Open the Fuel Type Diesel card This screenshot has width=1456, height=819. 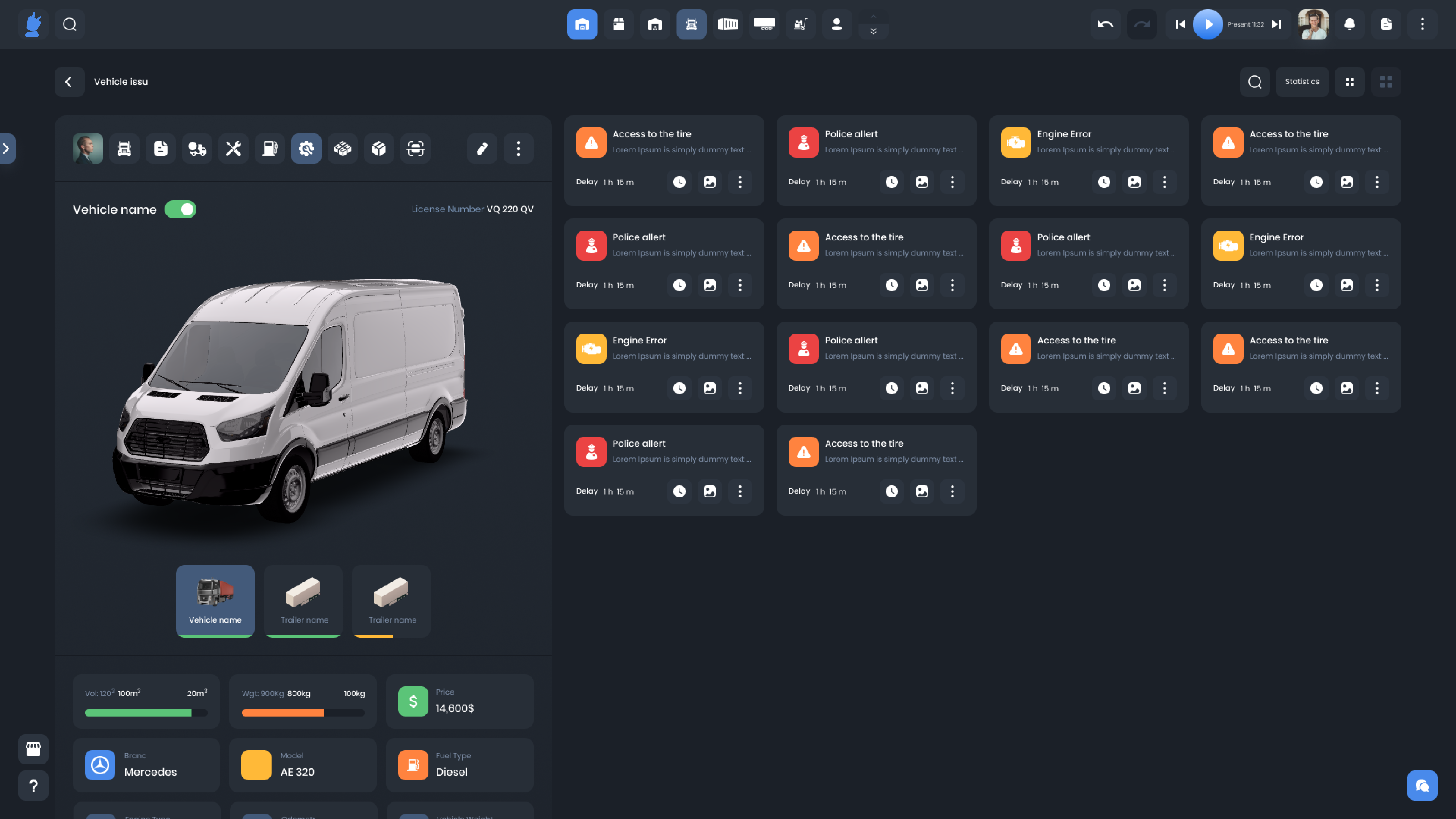click(460, 765)
